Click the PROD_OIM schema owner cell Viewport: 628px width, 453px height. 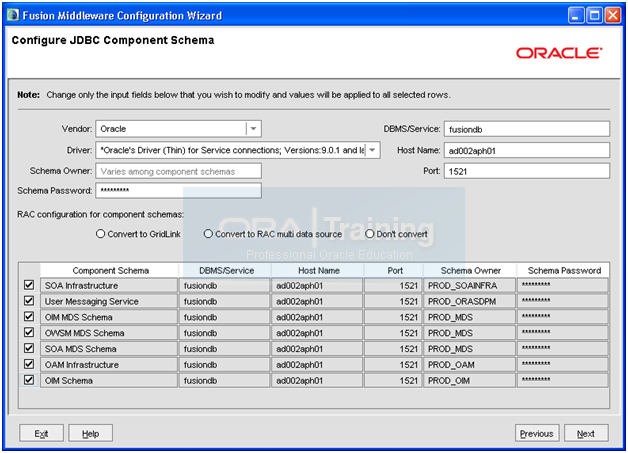(469, 381)
